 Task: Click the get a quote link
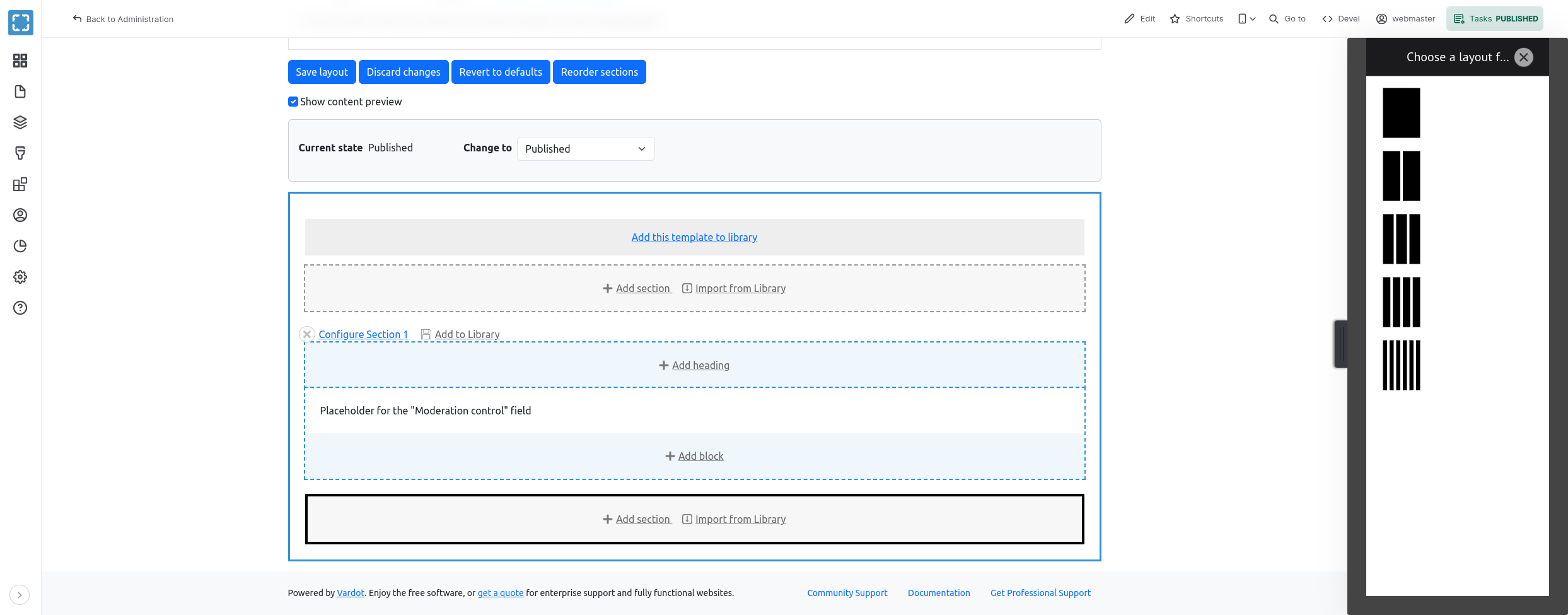coord(501,593)
